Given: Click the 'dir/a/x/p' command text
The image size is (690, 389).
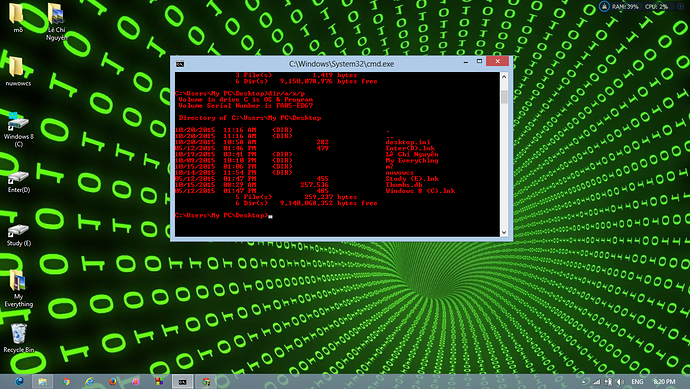Looking at the screenshot, I should pos(286,93).
